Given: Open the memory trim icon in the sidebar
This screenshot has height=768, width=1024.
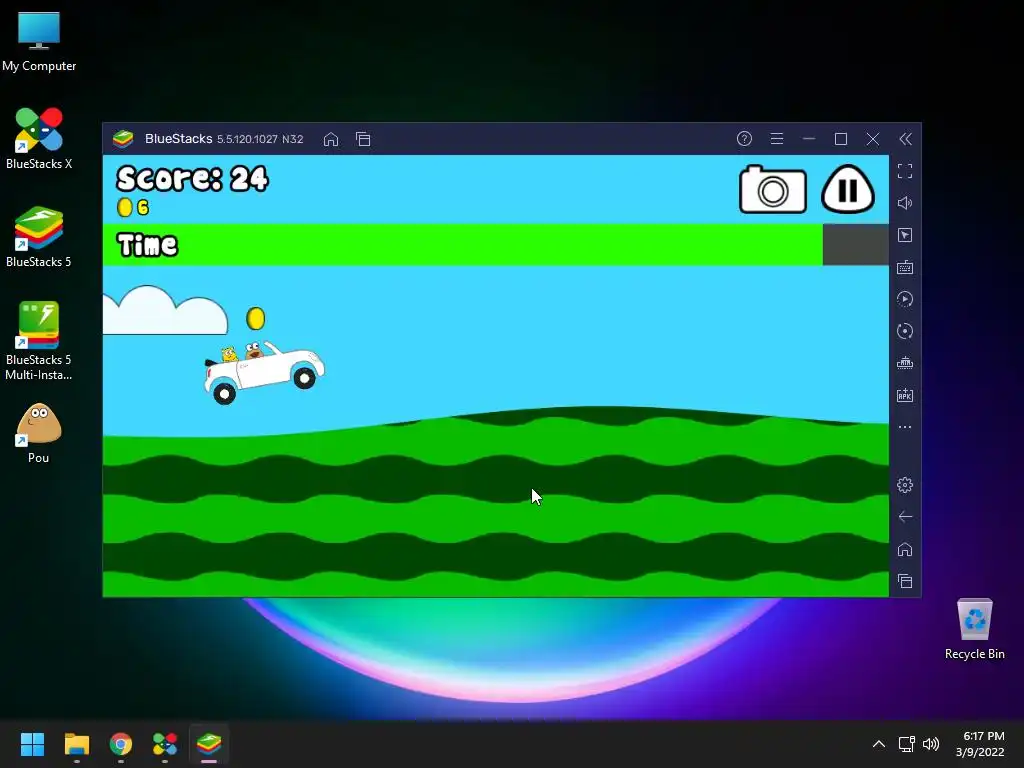Looking at the screenshot, I should click(x=905, y=363).
